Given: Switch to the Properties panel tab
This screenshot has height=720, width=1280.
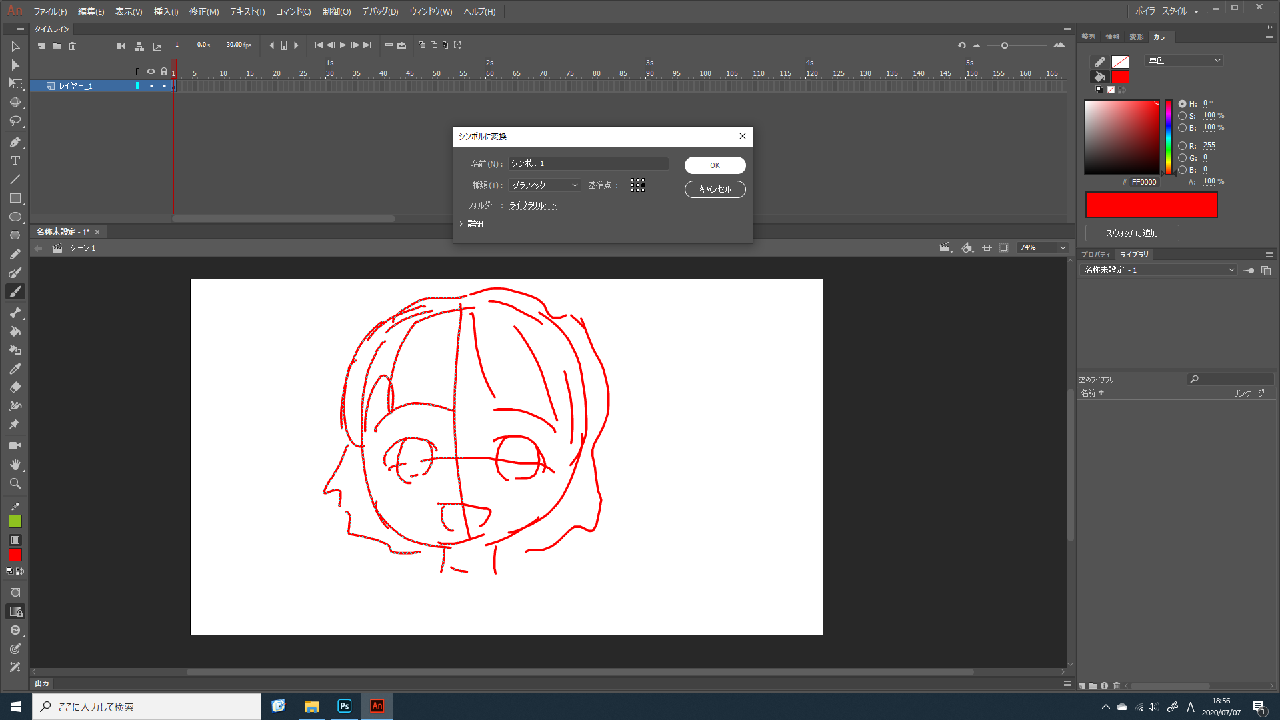Looking at the screenshot, I should pos(1096,255).
